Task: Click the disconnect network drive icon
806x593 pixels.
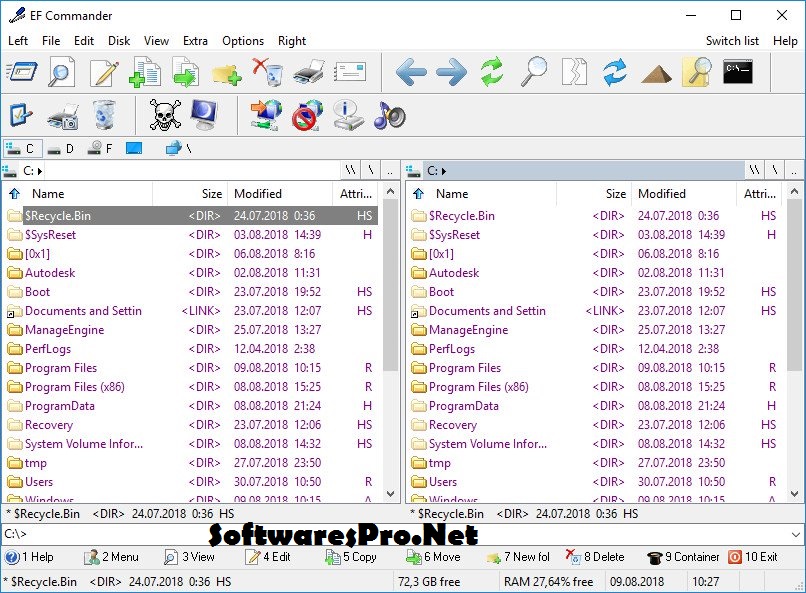Action: (307, 113)
